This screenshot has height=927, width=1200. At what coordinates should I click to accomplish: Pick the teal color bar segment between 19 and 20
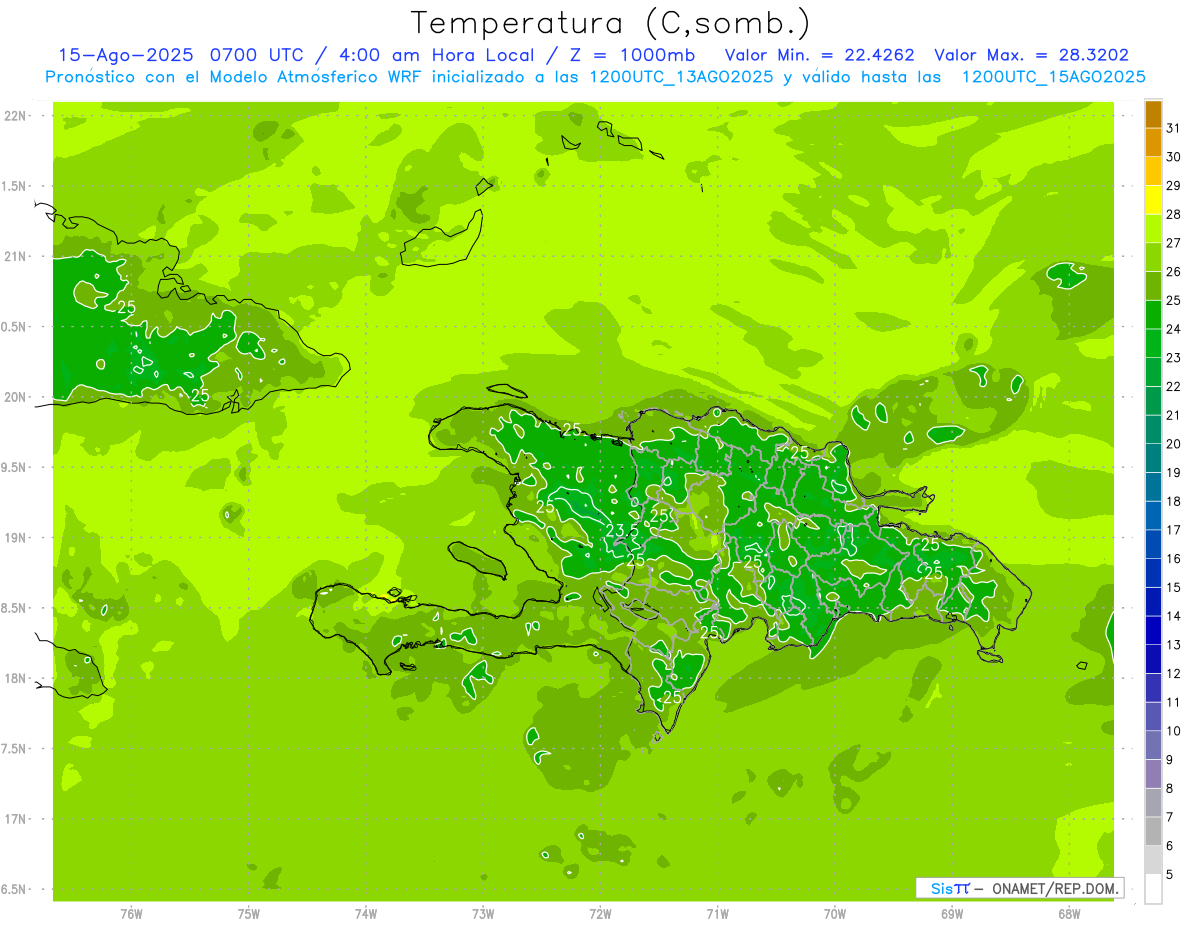click(1153, 459)
